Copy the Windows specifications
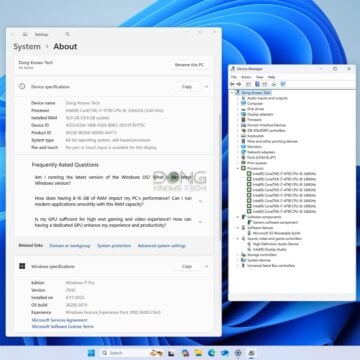 (x=187, y=266)
